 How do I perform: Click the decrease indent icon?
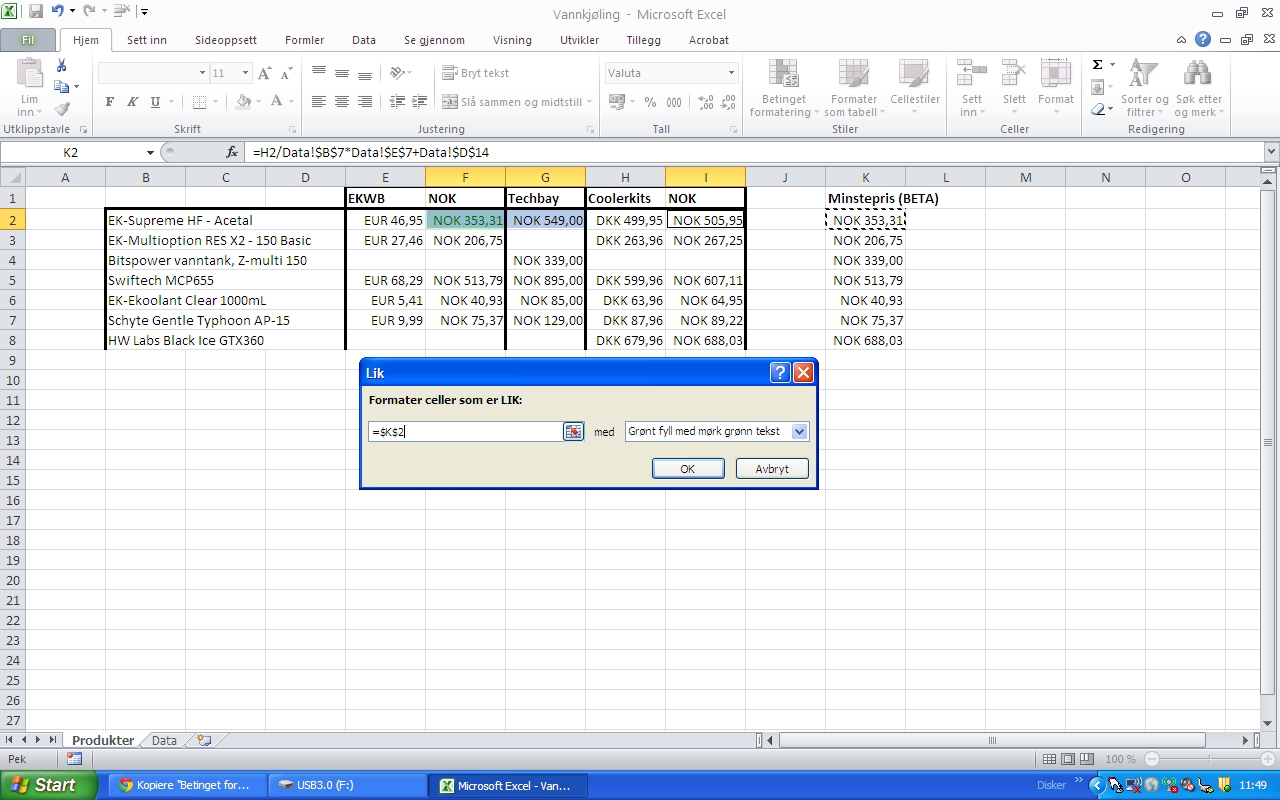(397, 102)
